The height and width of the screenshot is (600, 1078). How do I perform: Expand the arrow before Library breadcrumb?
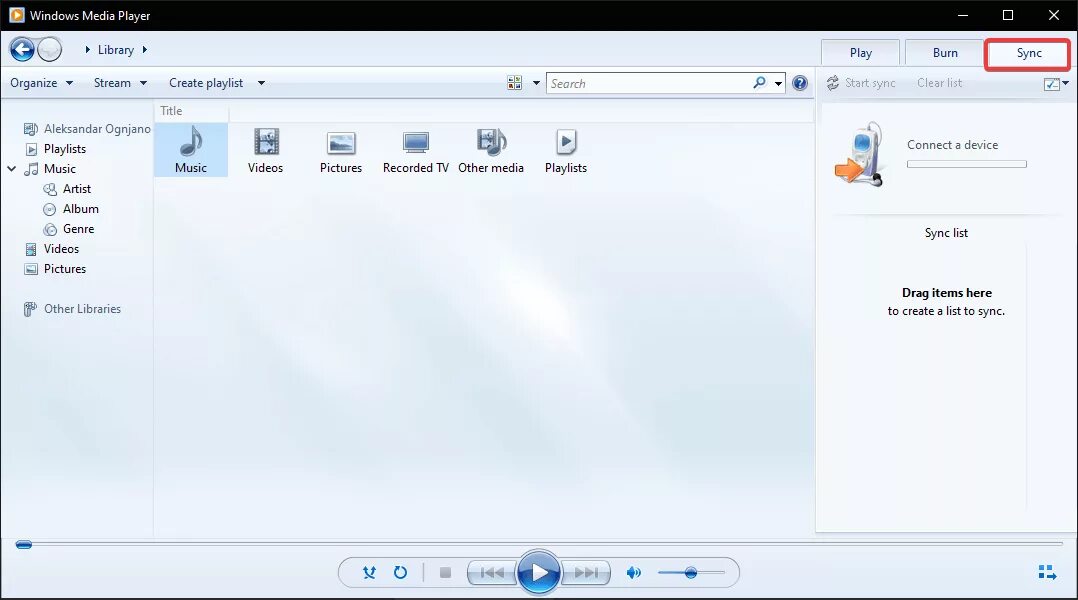click(x=87, y=49)
